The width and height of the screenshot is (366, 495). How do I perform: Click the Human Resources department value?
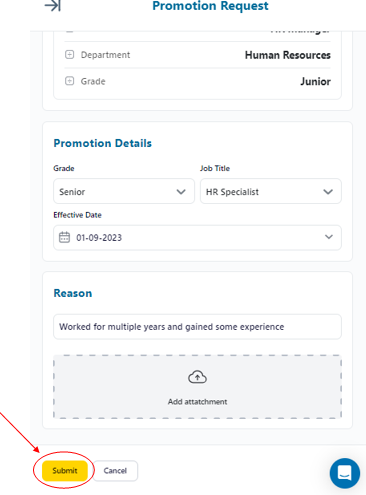pyautogui.click(x=288, y=55)
